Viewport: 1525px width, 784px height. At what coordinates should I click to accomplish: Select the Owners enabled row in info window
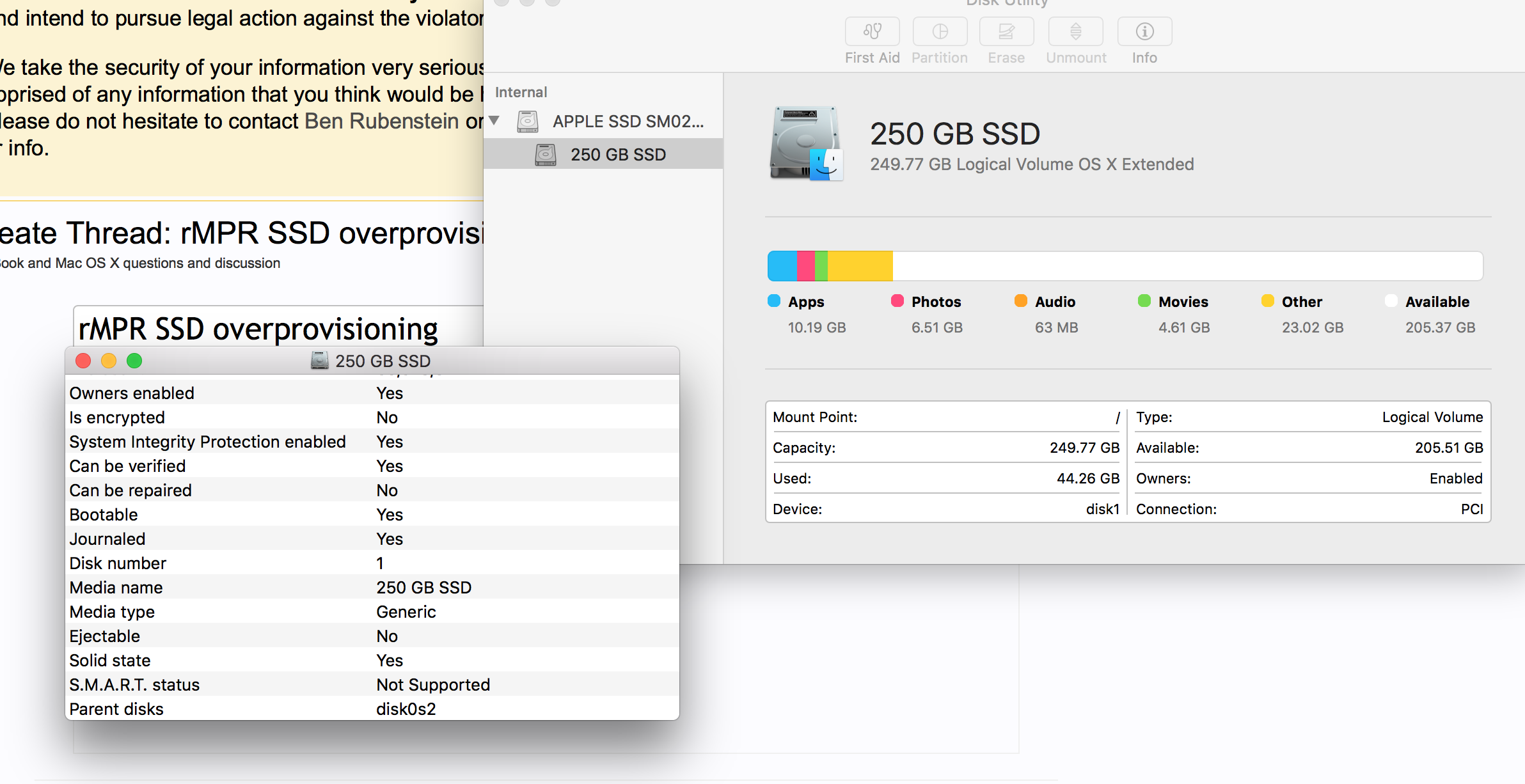pyautogui.click(x=372, y=393)
